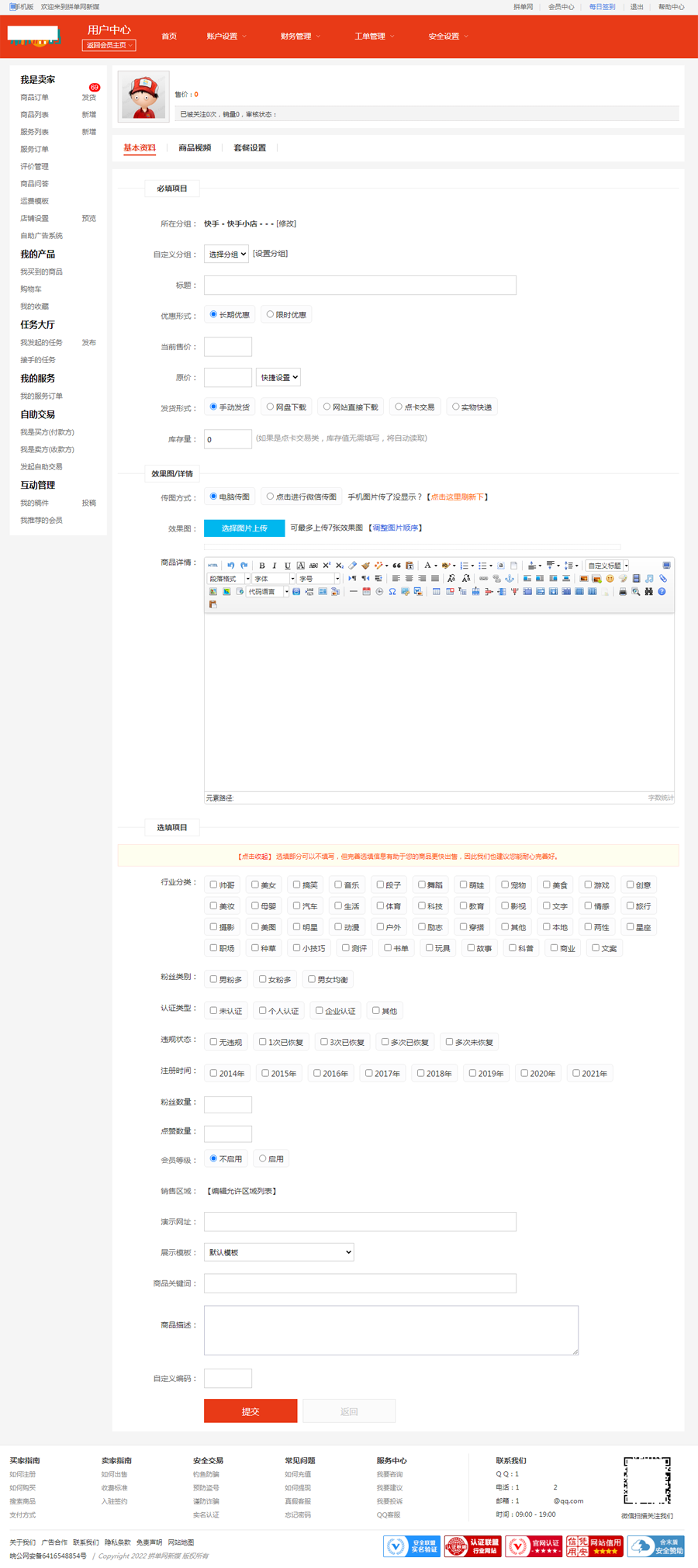This screenshot has height=1568, width=698.
Task: Expand the 快捷设置 dropdown beside original price
Action: coord(278,377)
